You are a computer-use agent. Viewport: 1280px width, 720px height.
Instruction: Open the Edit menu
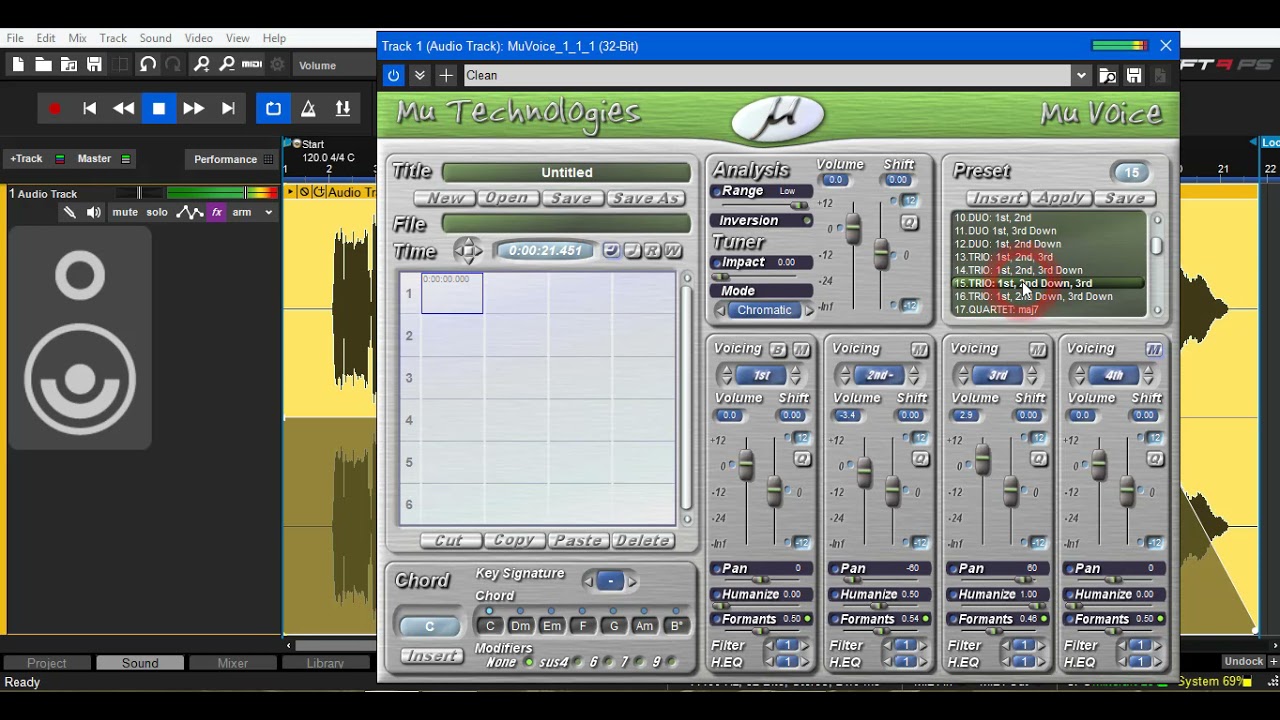point(46,38)
